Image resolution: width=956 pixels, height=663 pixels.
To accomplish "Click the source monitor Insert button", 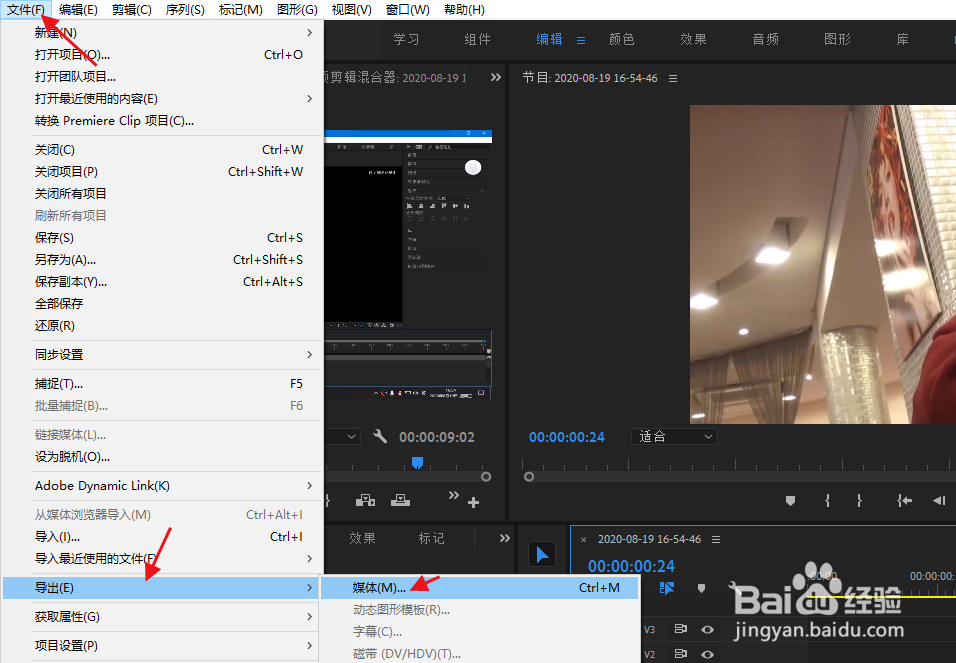I will tap(365, 501).
